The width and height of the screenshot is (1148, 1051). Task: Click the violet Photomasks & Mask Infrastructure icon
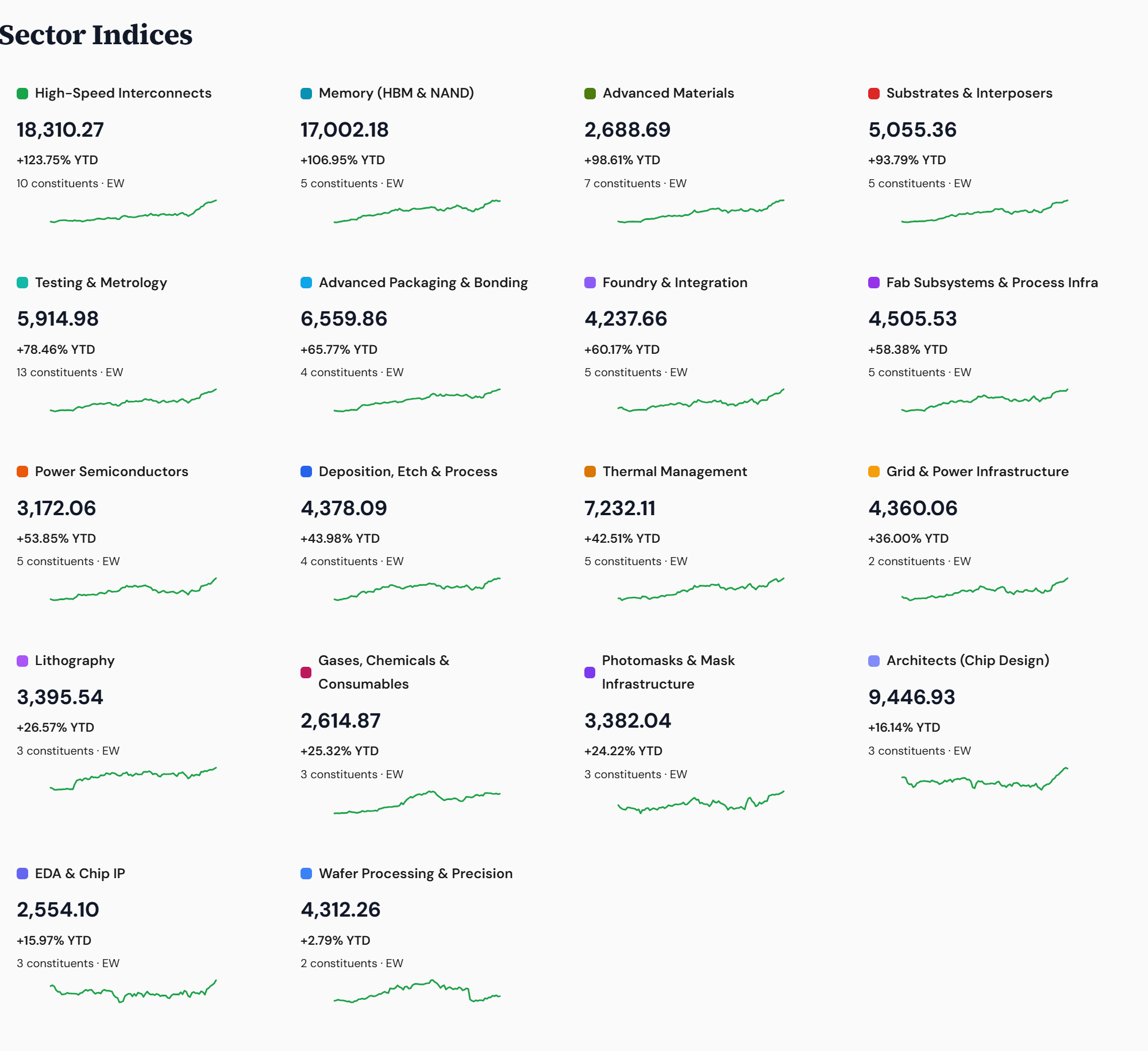tap(589, 672)
